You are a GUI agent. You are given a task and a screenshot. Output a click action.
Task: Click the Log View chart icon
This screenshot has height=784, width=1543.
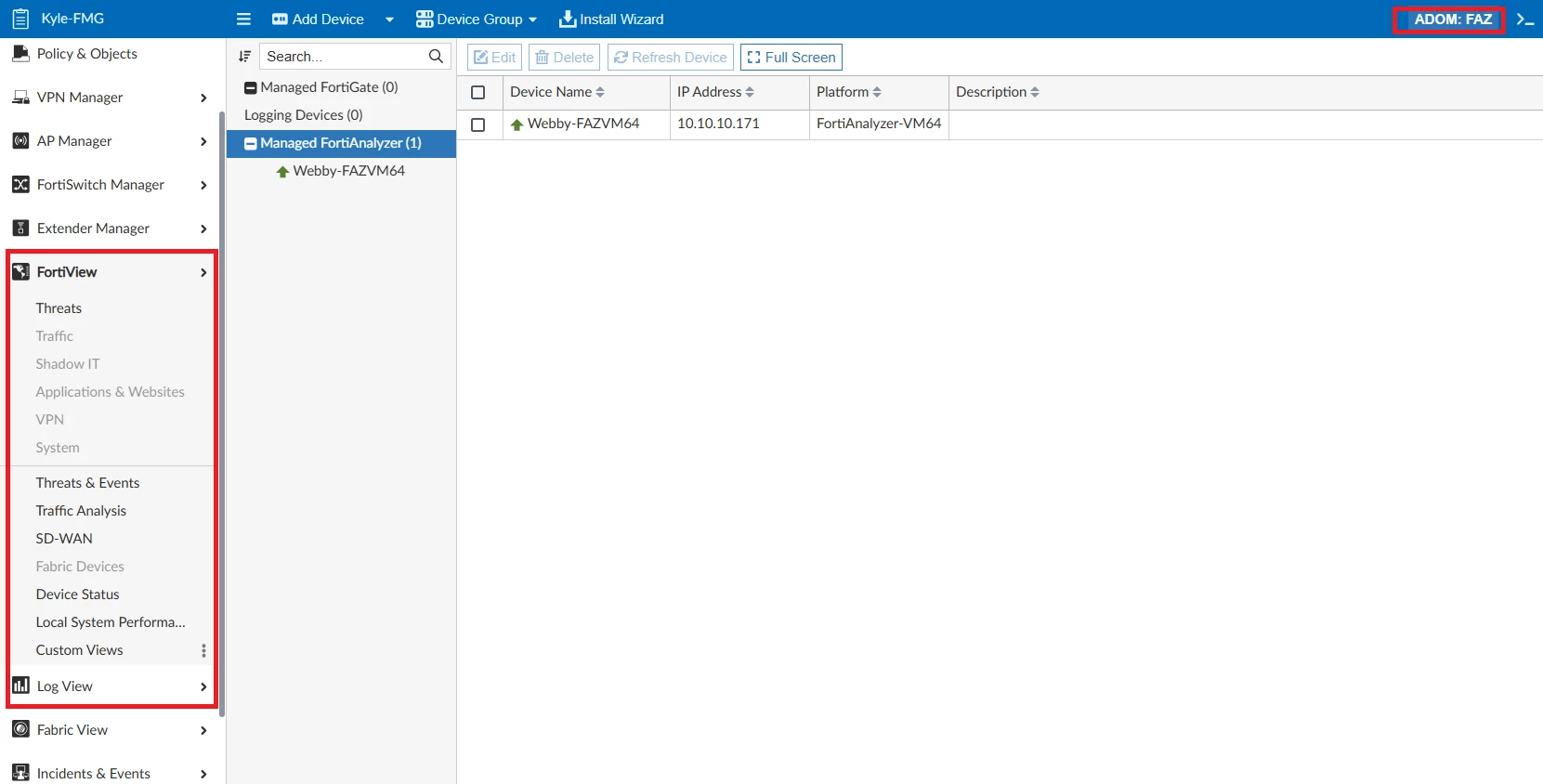pyautogui.click(x=20, y=686)
